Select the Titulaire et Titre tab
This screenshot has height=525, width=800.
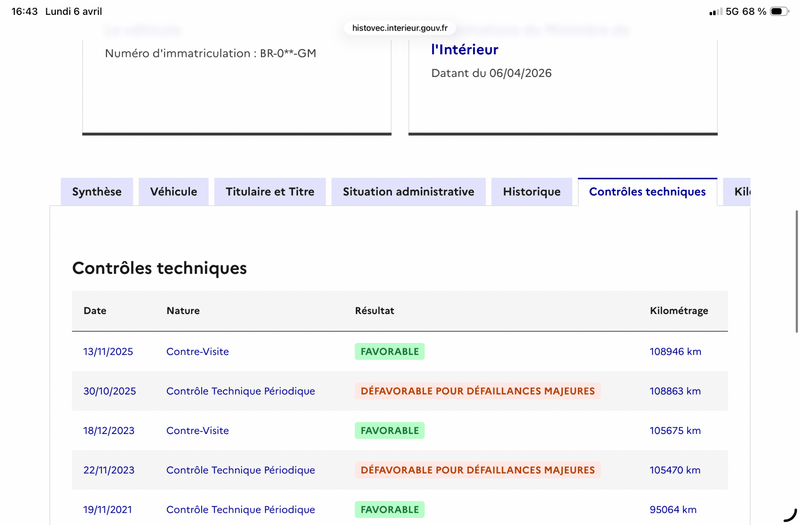click(270, 192)
